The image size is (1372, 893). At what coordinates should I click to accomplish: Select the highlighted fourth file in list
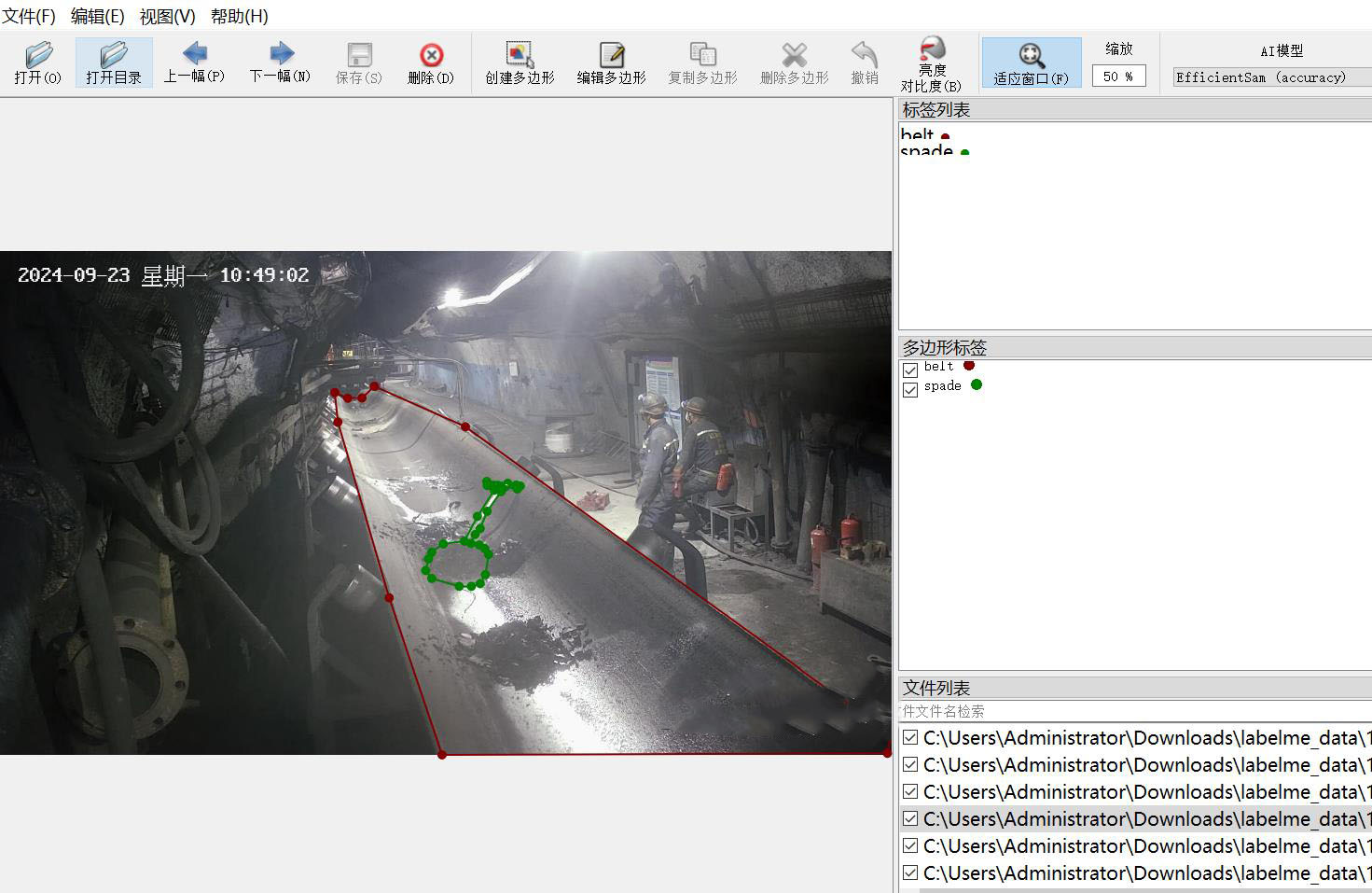(1143, 818)
